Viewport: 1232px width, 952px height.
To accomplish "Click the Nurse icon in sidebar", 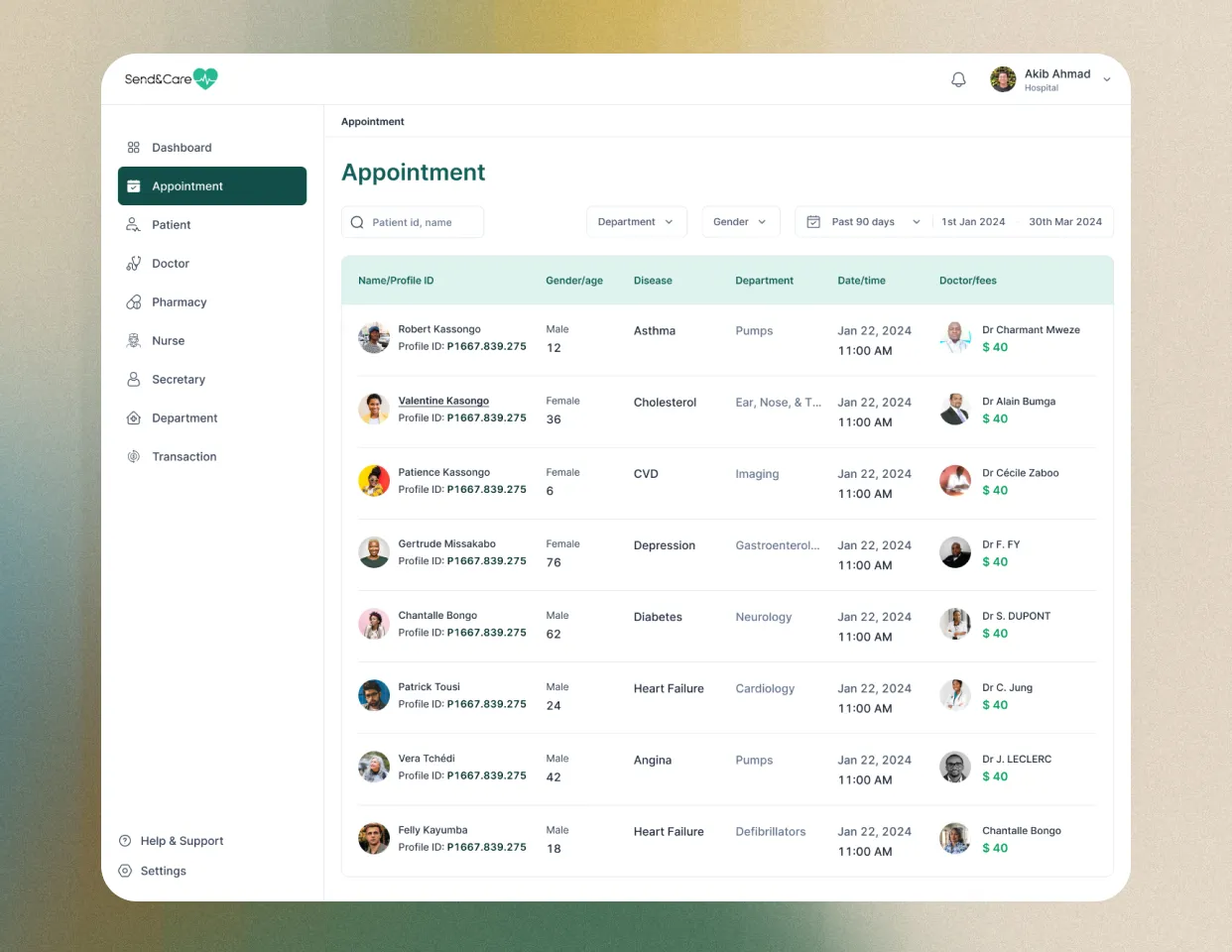I will point(133,341).
